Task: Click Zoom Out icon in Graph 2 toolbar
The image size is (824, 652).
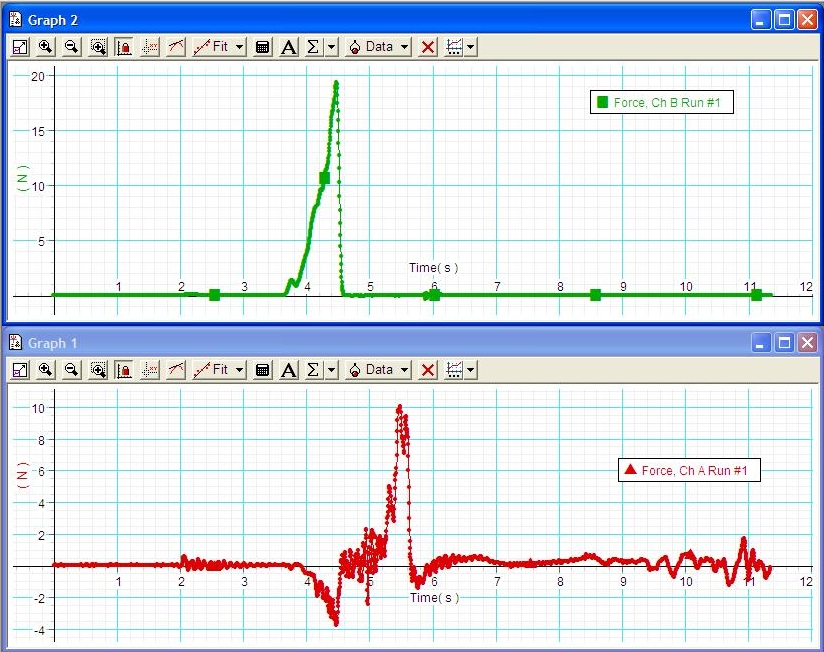Action: 71,47
